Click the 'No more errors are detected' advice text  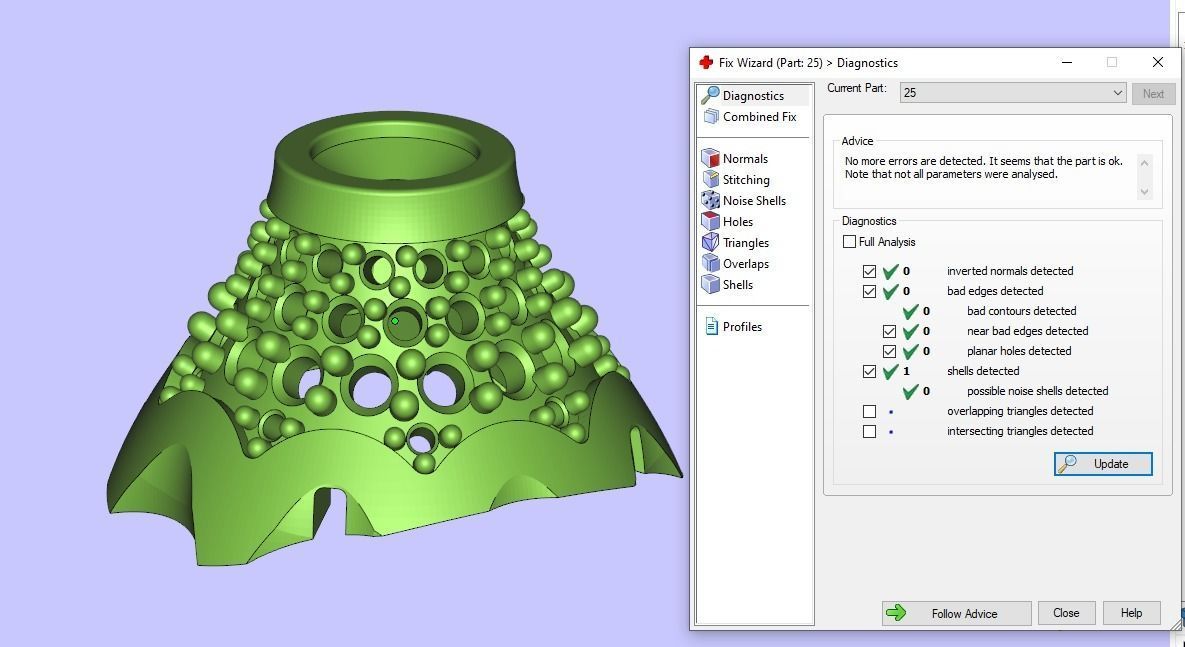[984, 168]
